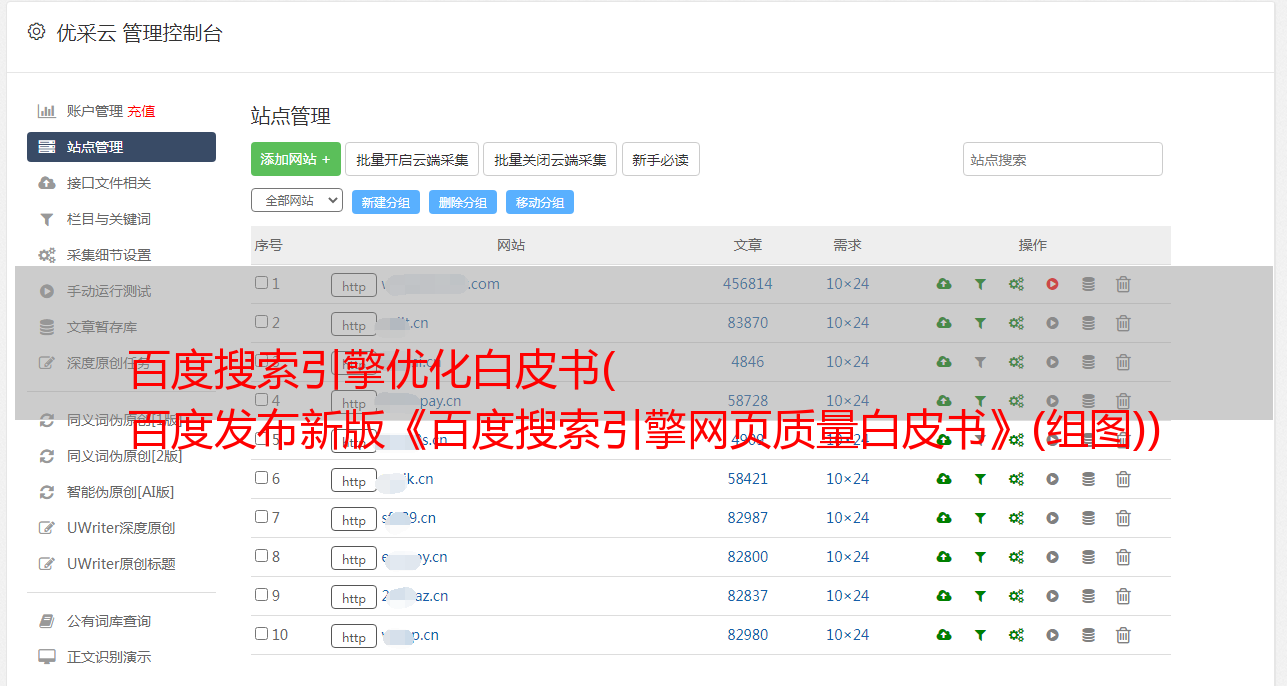Click play icon in row 9
The height and width of the screenshot is (686, 1287).
[1052, 596]
